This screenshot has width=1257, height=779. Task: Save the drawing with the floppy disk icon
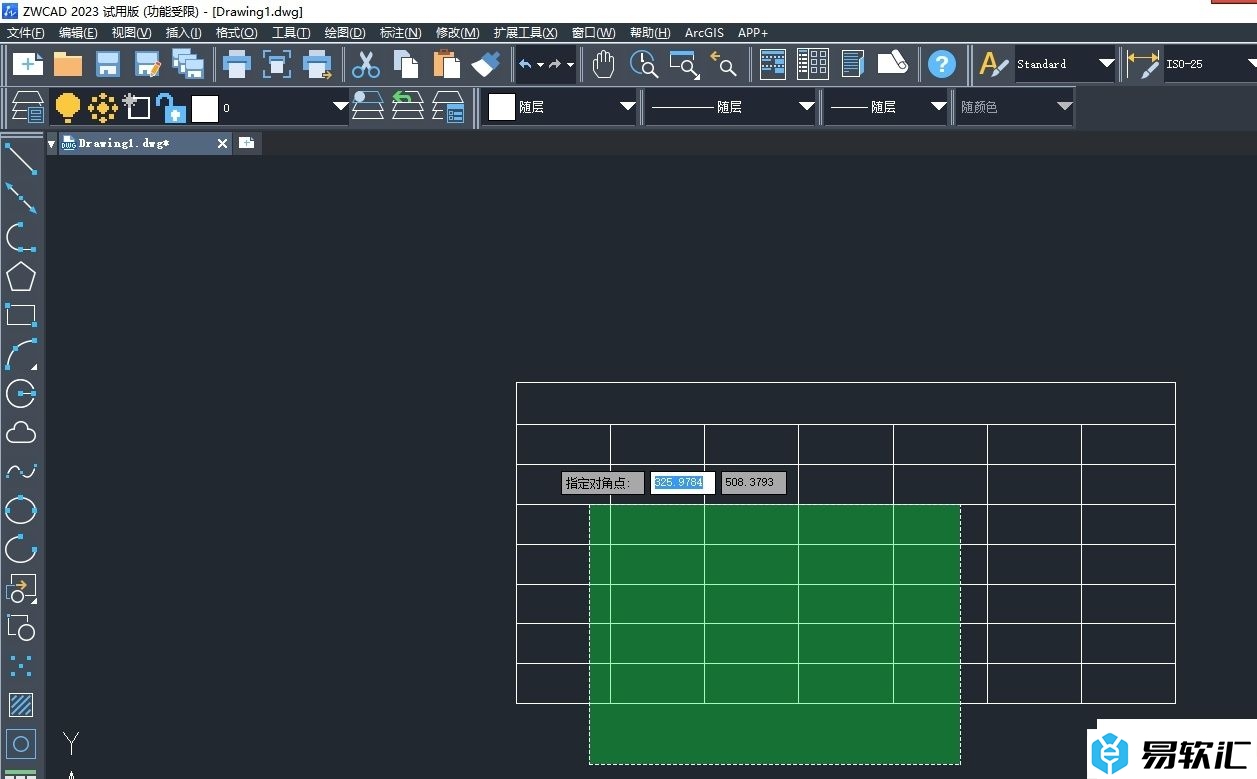coord(108,65)
